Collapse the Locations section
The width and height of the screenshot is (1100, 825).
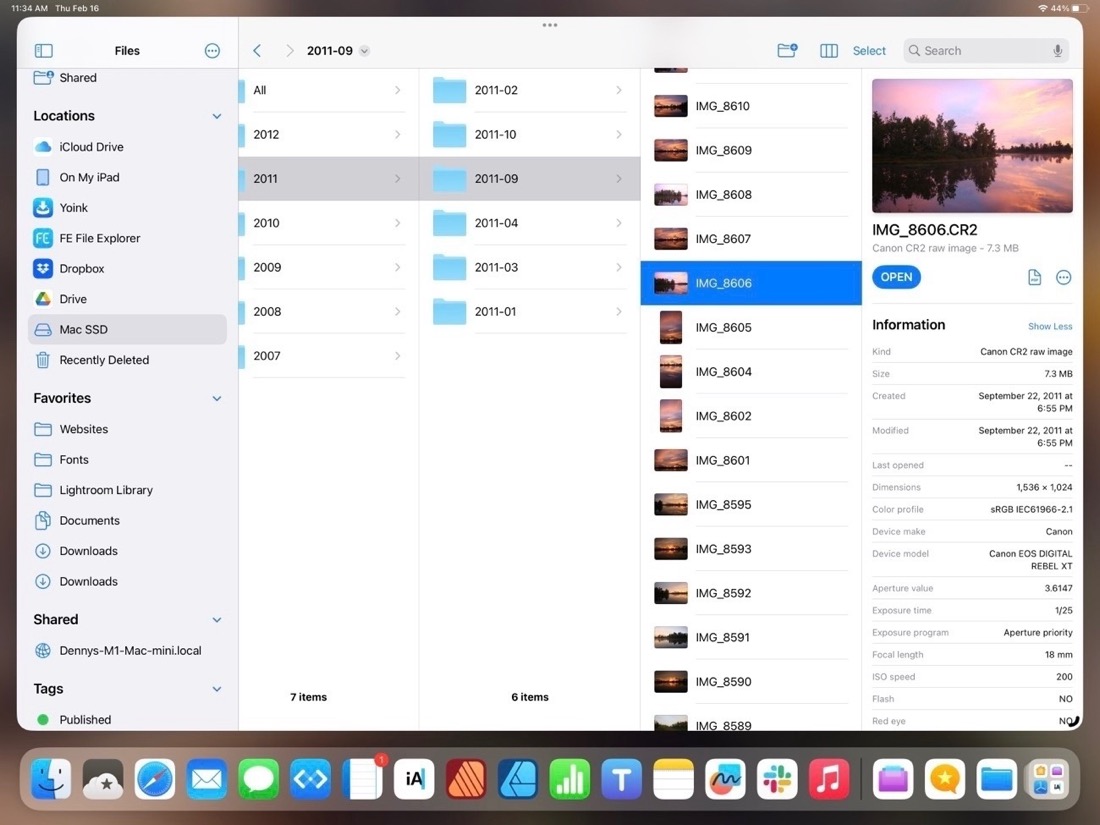click(216, 115)
